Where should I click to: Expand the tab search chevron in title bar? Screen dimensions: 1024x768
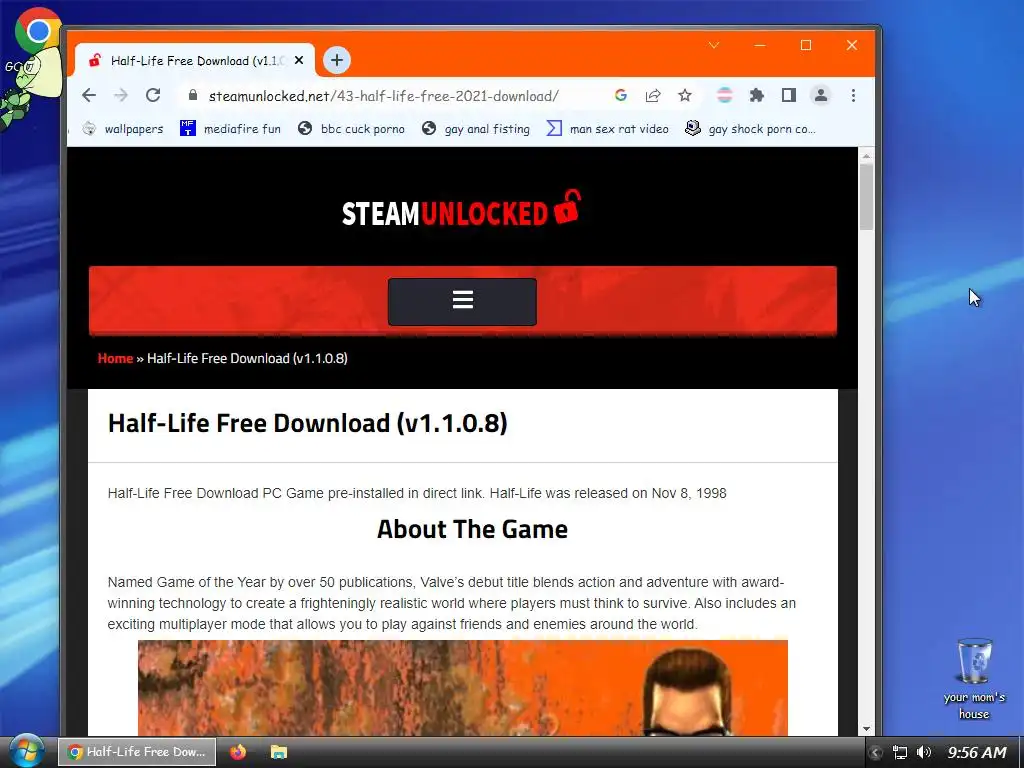click(714, 45)
